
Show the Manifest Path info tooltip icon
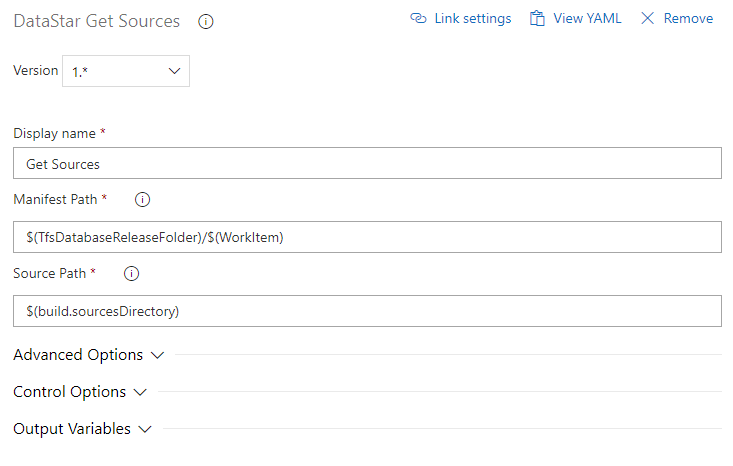142,200
